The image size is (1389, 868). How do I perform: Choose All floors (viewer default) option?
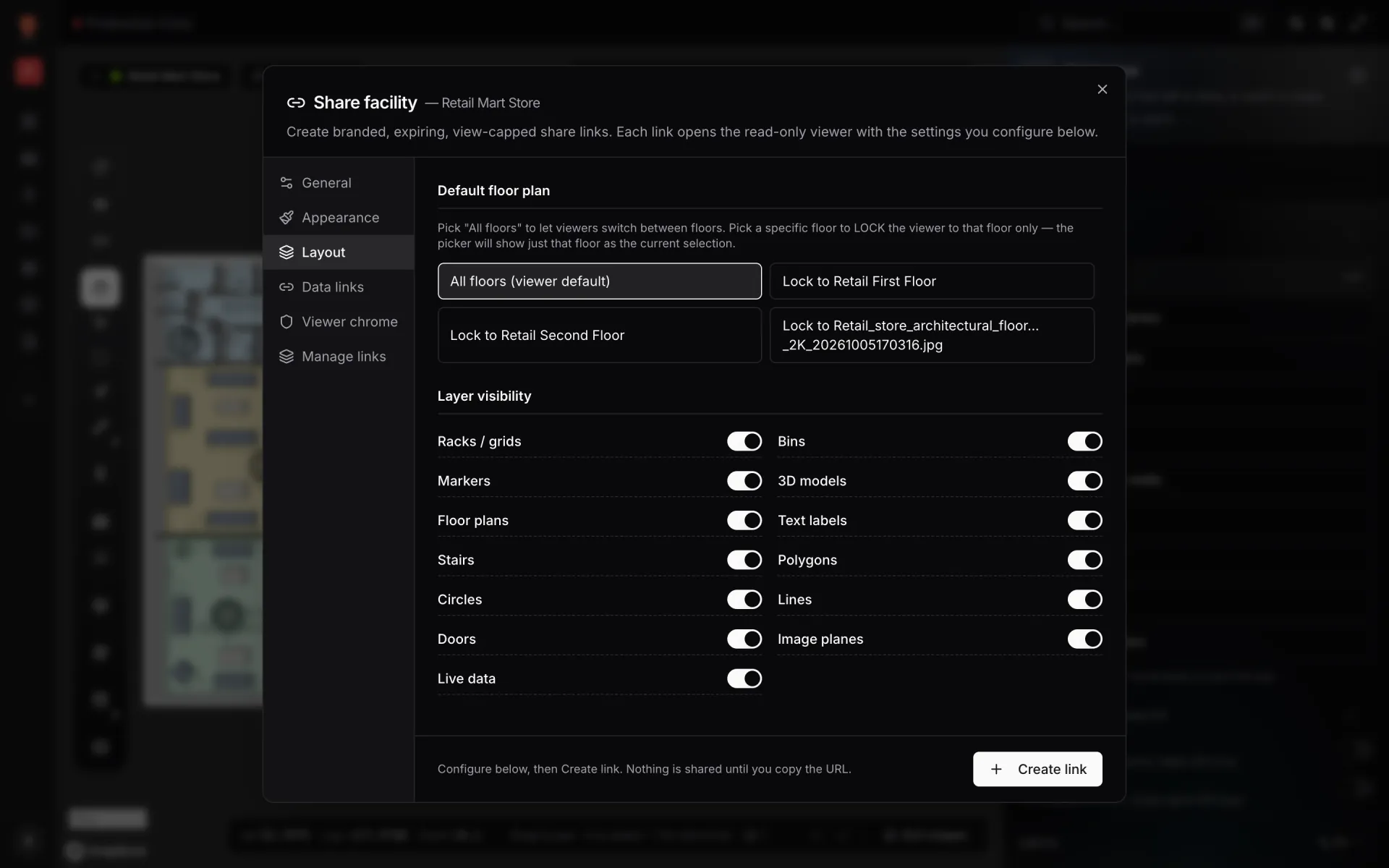pos(599,281)
